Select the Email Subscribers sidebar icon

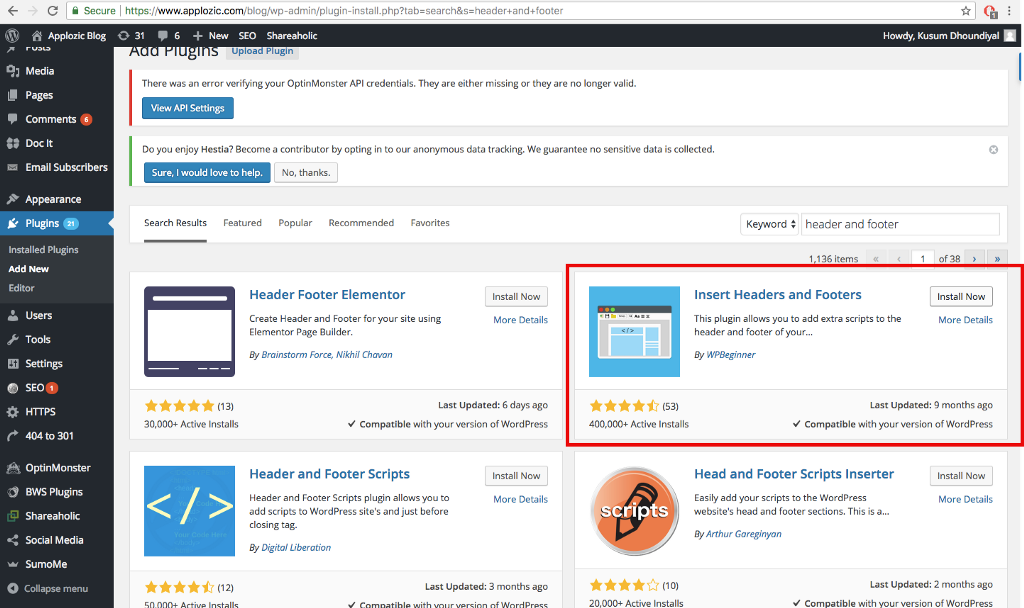tap(13, 167)
